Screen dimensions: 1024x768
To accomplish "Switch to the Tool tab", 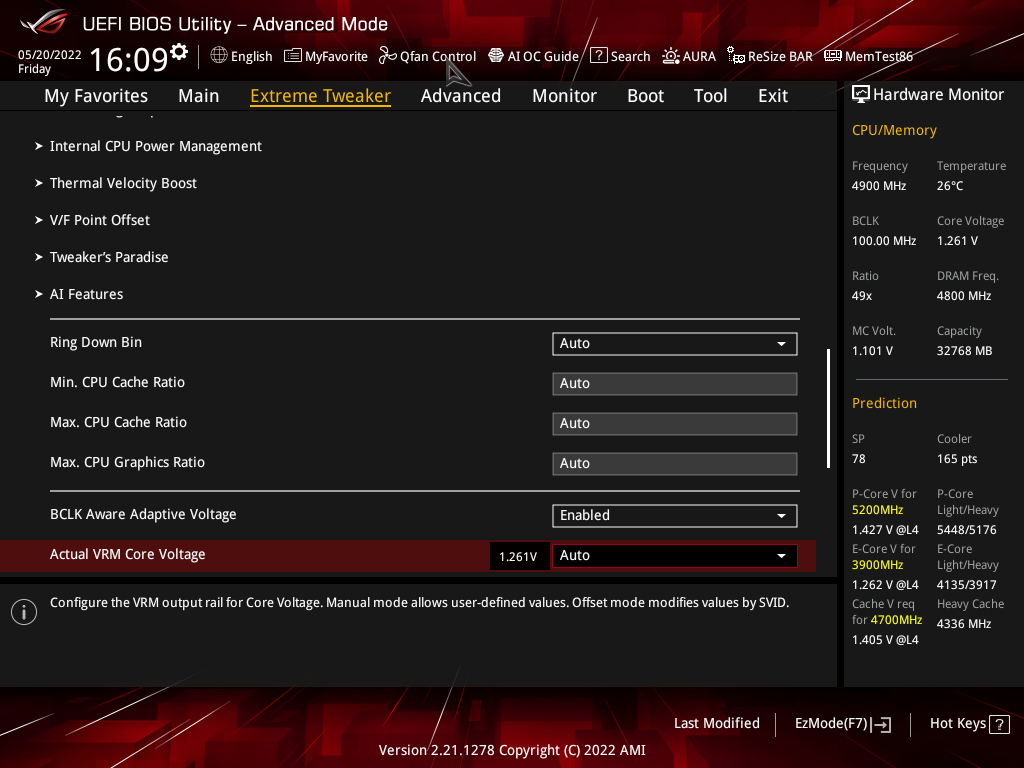I will [x=711, y=96].
